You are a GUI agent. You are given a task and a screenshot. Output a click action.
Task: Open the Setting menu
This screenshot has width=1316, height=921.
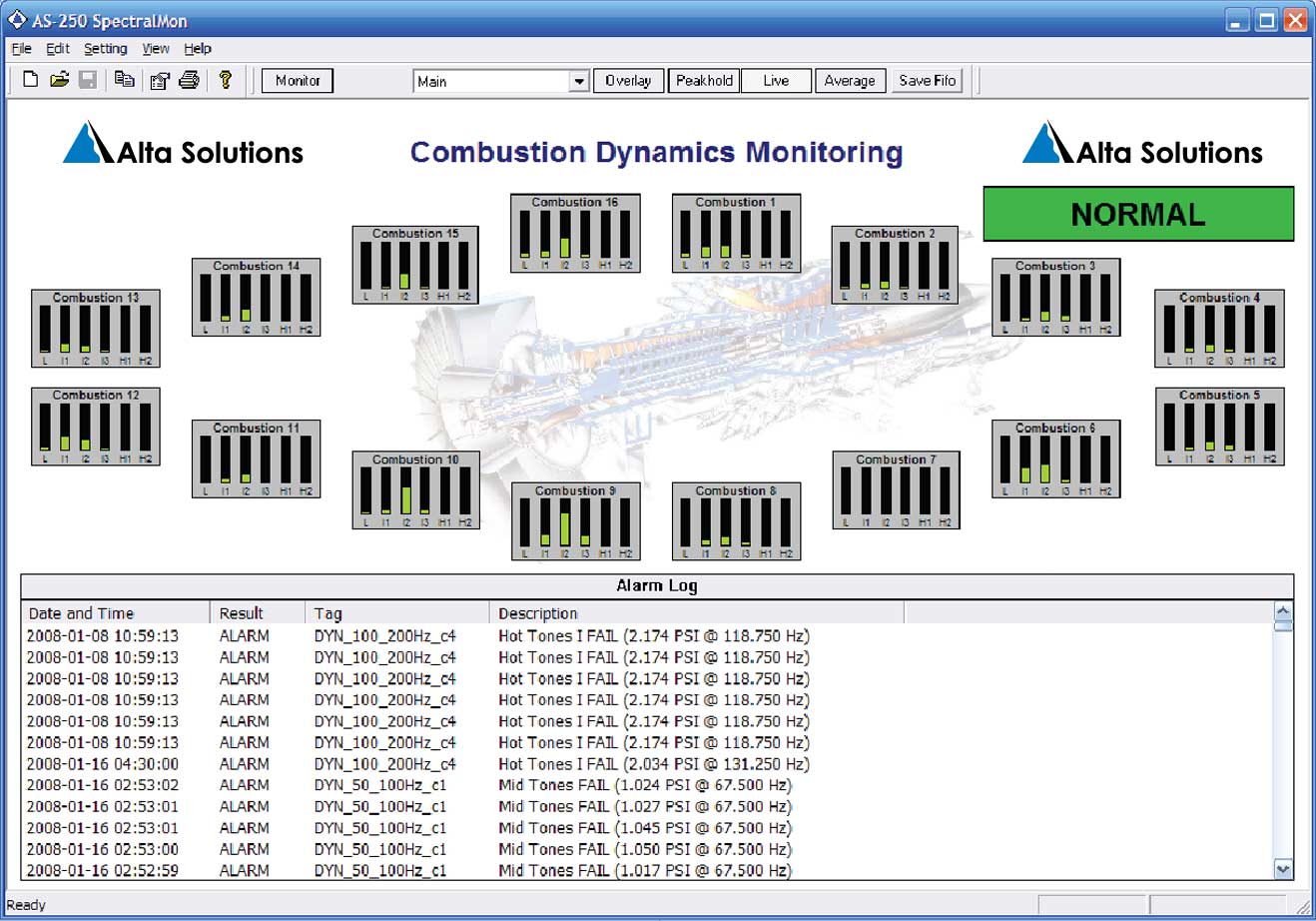point(105,48)
